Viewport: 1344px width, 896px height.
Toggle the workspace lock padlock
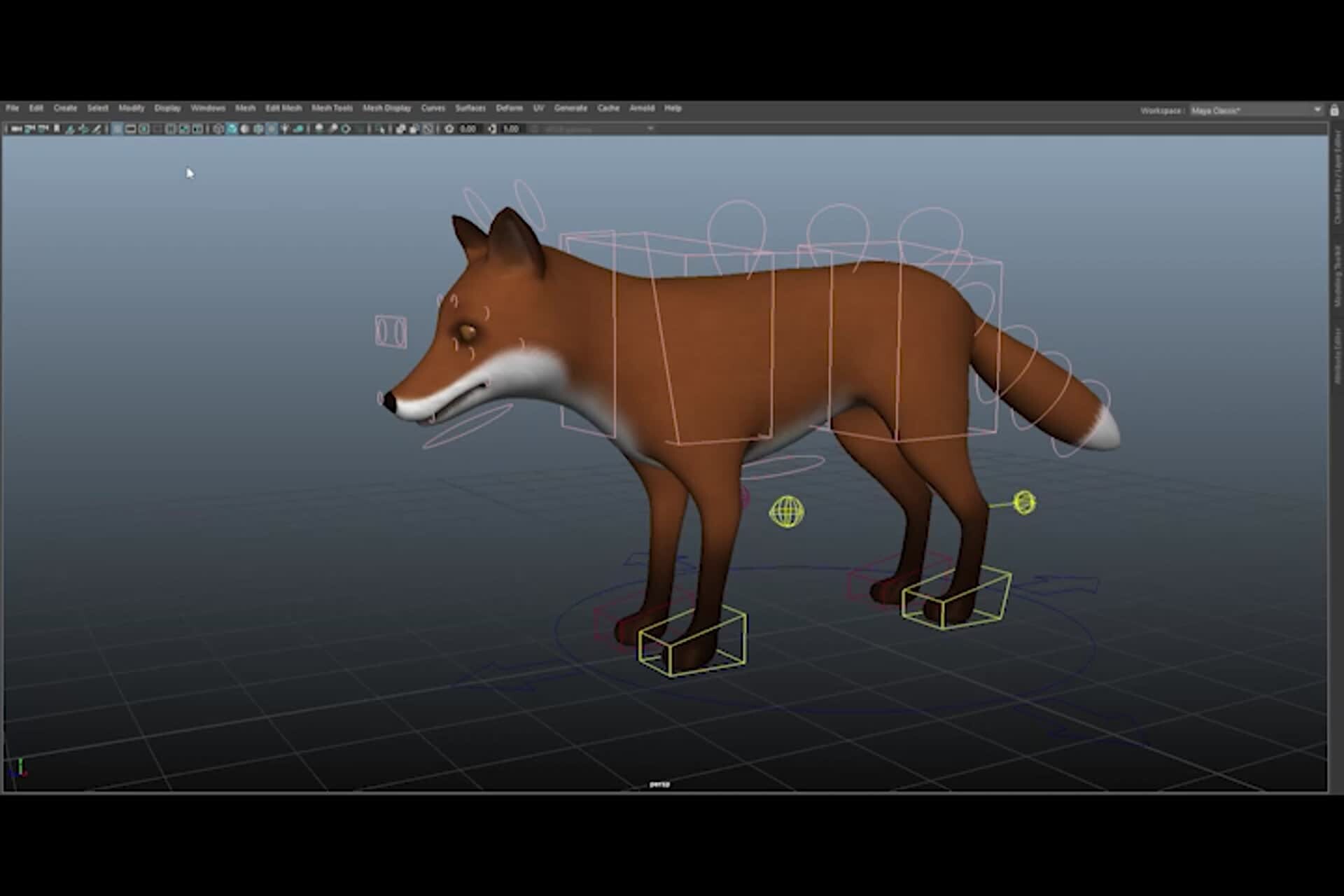pos(1333,111)
